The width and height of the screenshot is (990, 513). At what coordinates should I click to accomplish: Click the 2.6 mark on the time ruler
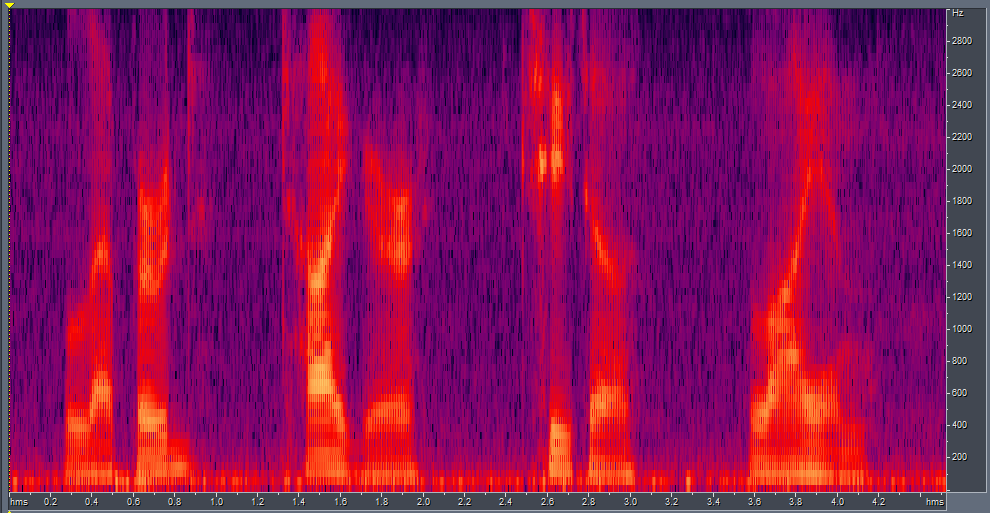[x=547, y=502]
